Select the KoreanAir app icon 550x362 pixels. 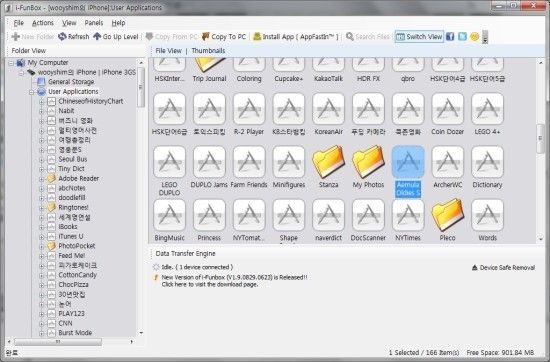[328, 109]
